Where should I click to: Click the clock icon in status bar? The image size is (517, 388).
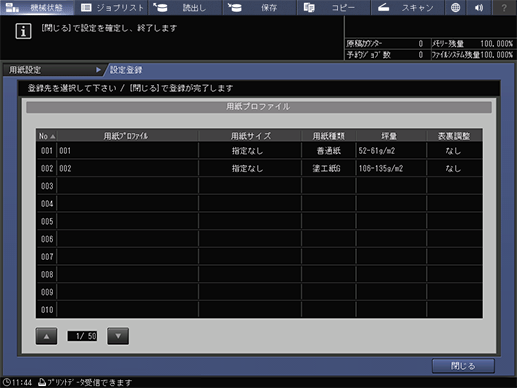[6, 382]
